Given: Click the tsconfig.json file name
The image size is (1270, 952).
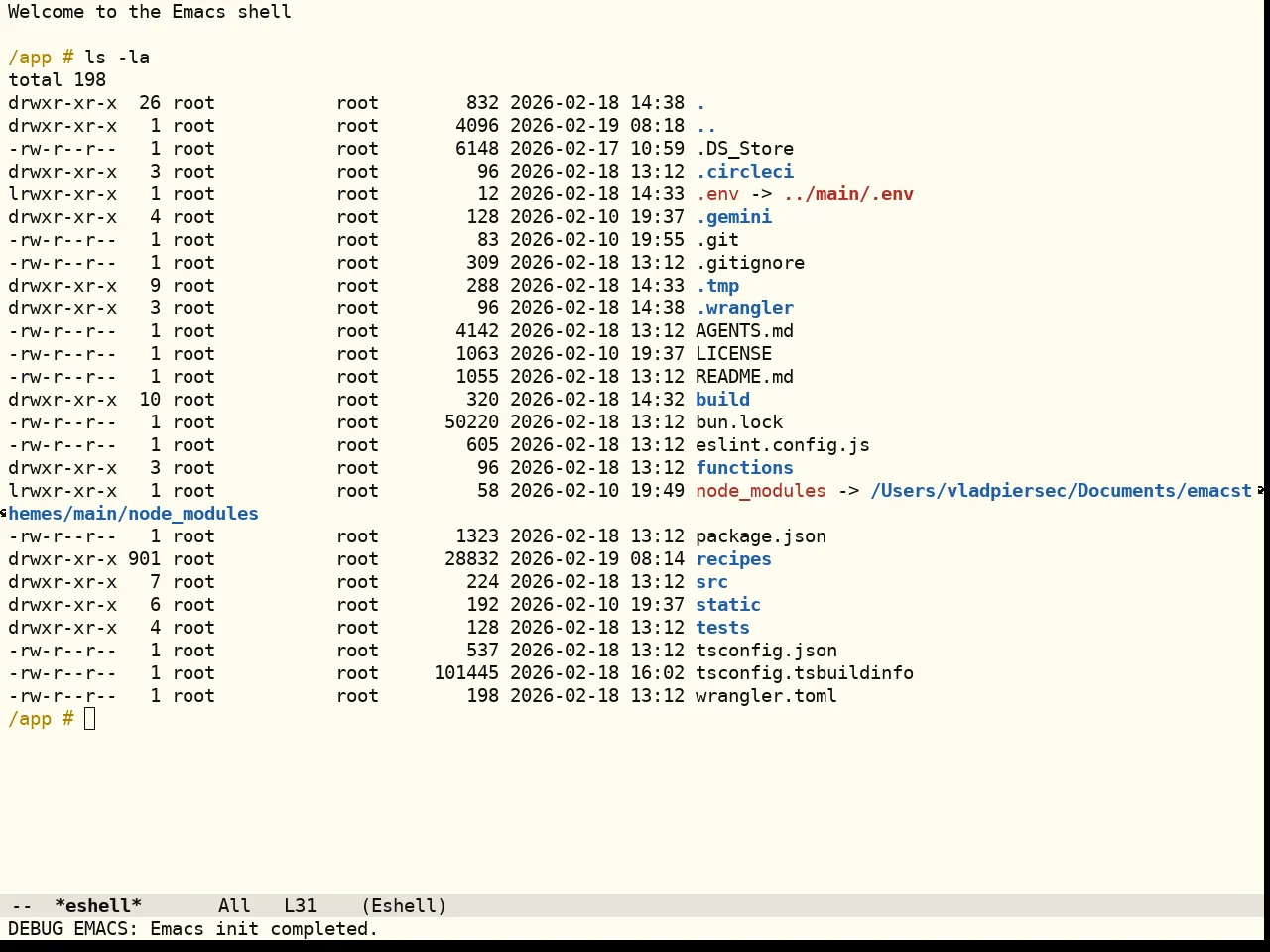Looking at the screenshot, I should (x=766, y=651).
